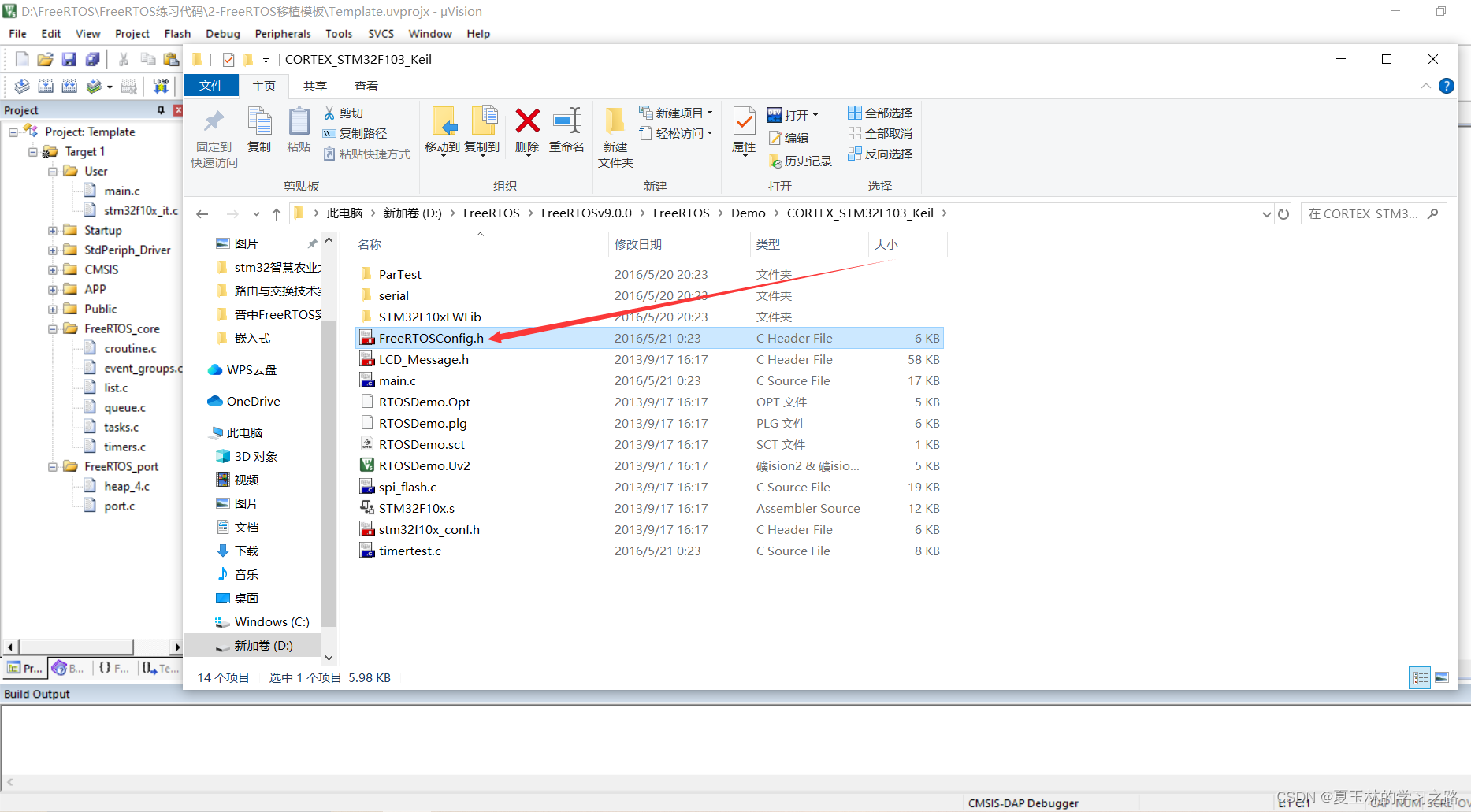
Task: Click Invert selection (反向选择) in ribbon
Action: pos(880,154)
